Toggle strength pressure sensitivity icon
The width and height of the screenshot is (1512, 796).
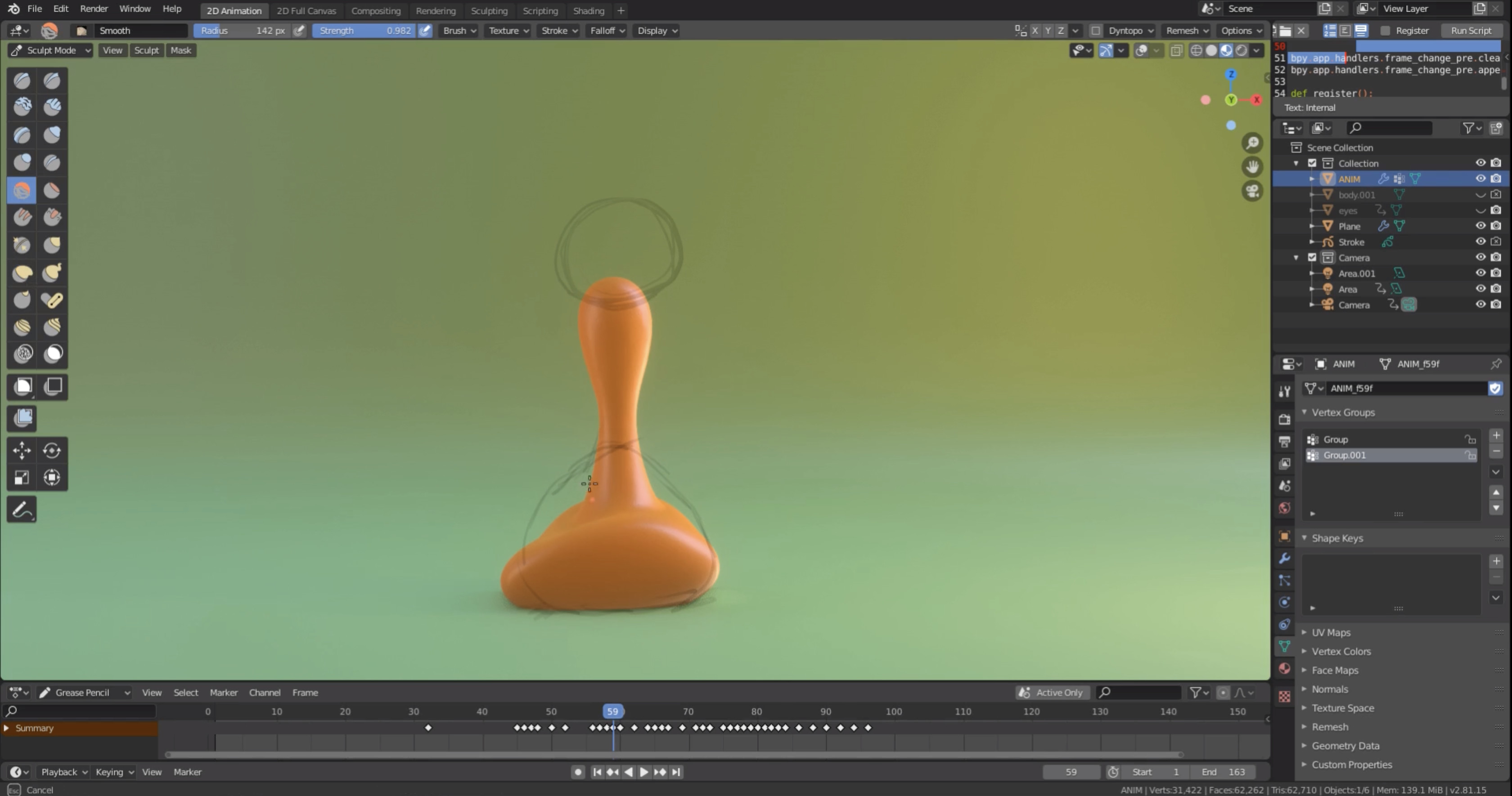(425, 31)
